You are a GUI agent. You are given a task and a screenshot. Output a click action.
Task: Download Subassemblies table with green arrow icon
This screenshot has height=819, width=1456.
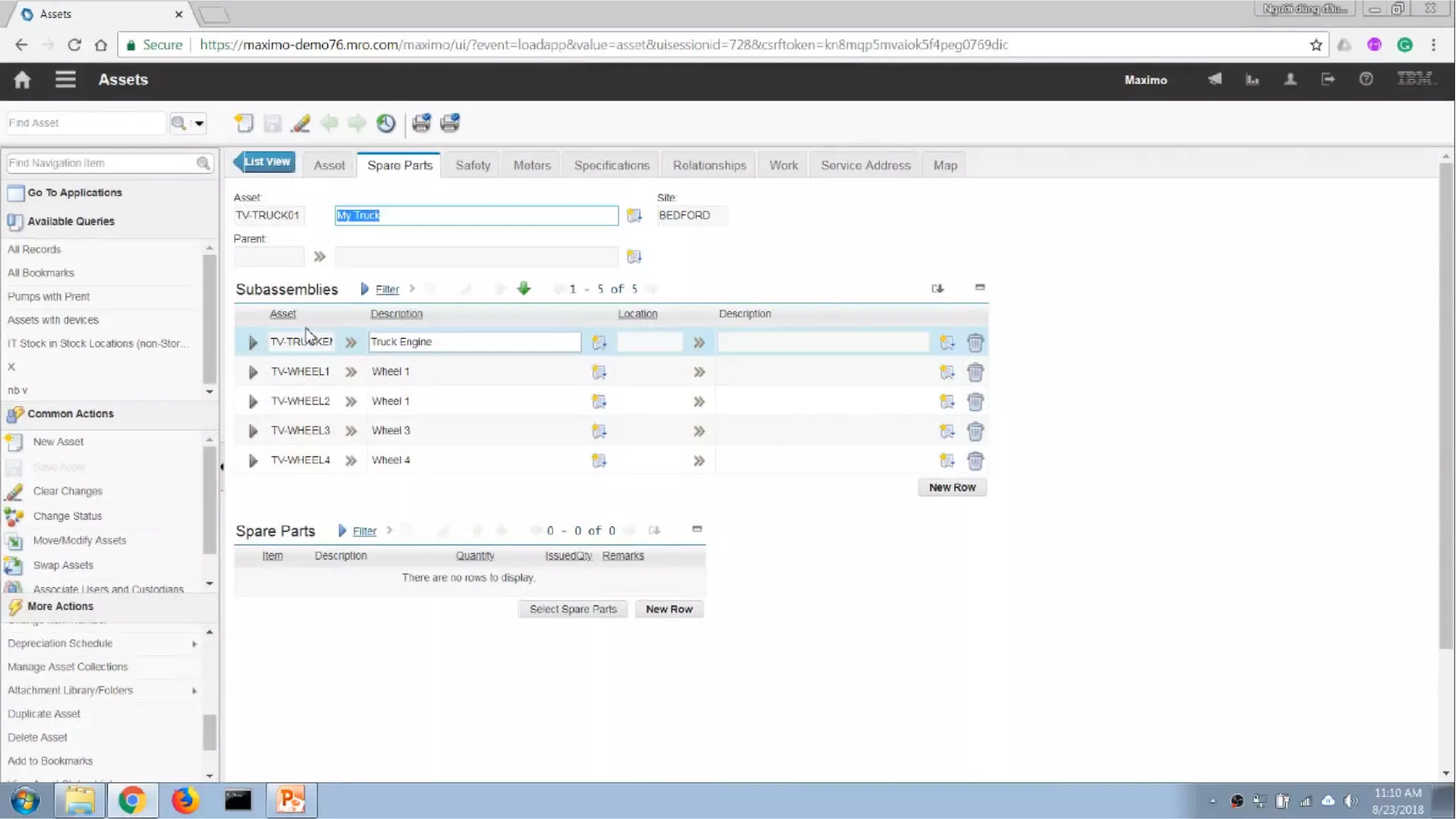(524, 289)
